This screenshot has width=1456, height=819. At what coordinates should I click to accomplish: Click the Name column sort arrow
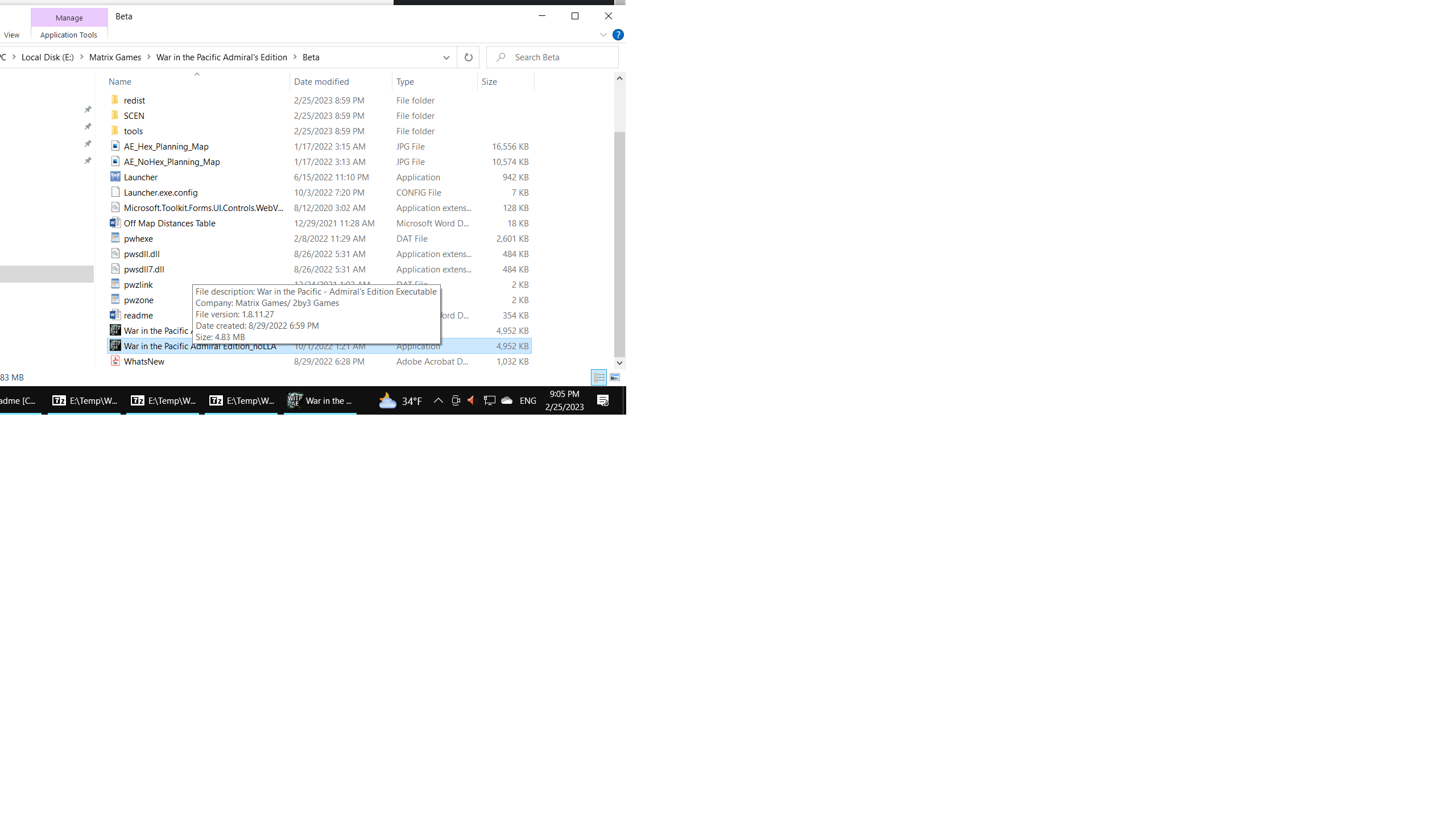point(197,74)
